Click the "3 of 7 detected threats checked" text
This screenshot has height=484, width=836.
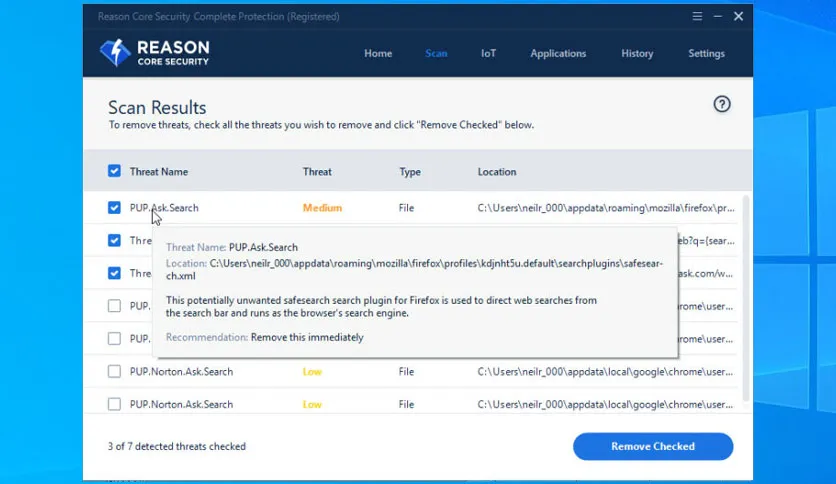(x=177, y=446)
